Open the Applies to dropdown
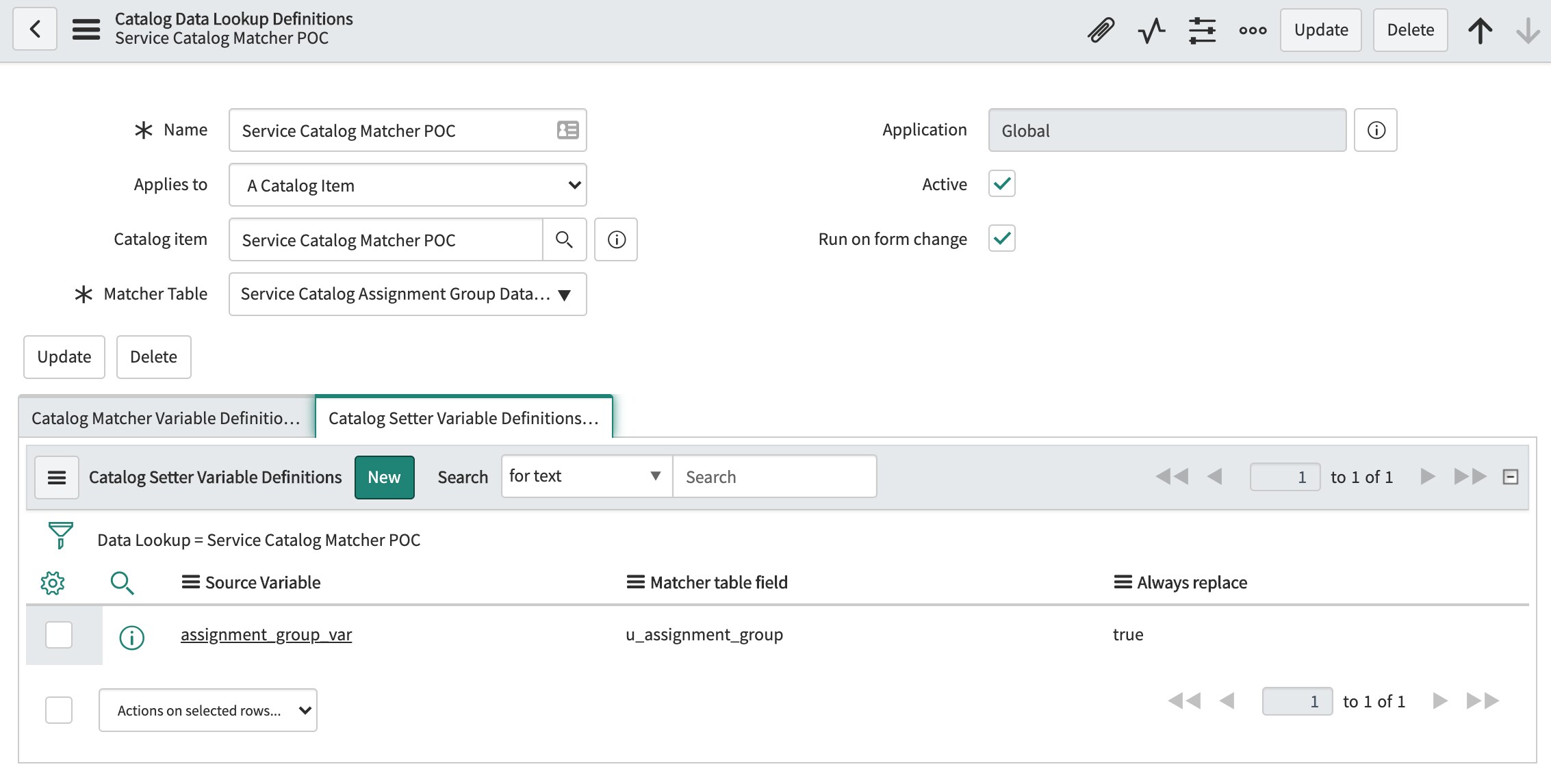Viewport: 1551px width, 784px height. tap(407, 185)
